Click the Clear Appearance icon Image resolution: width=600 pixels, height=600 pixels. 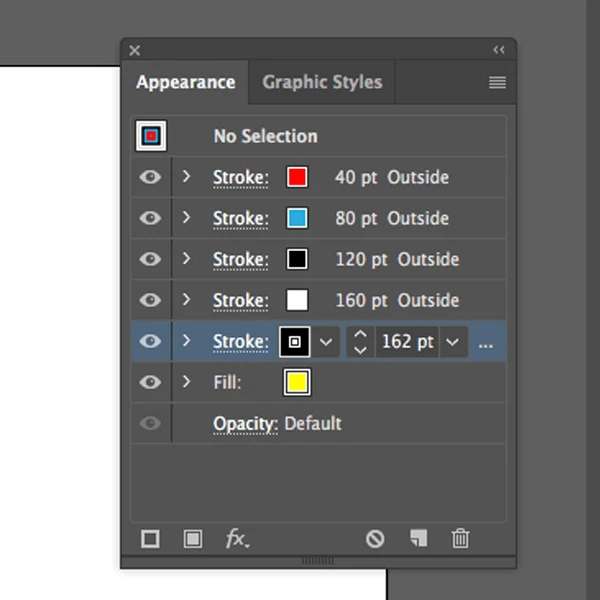pos(375,539)
